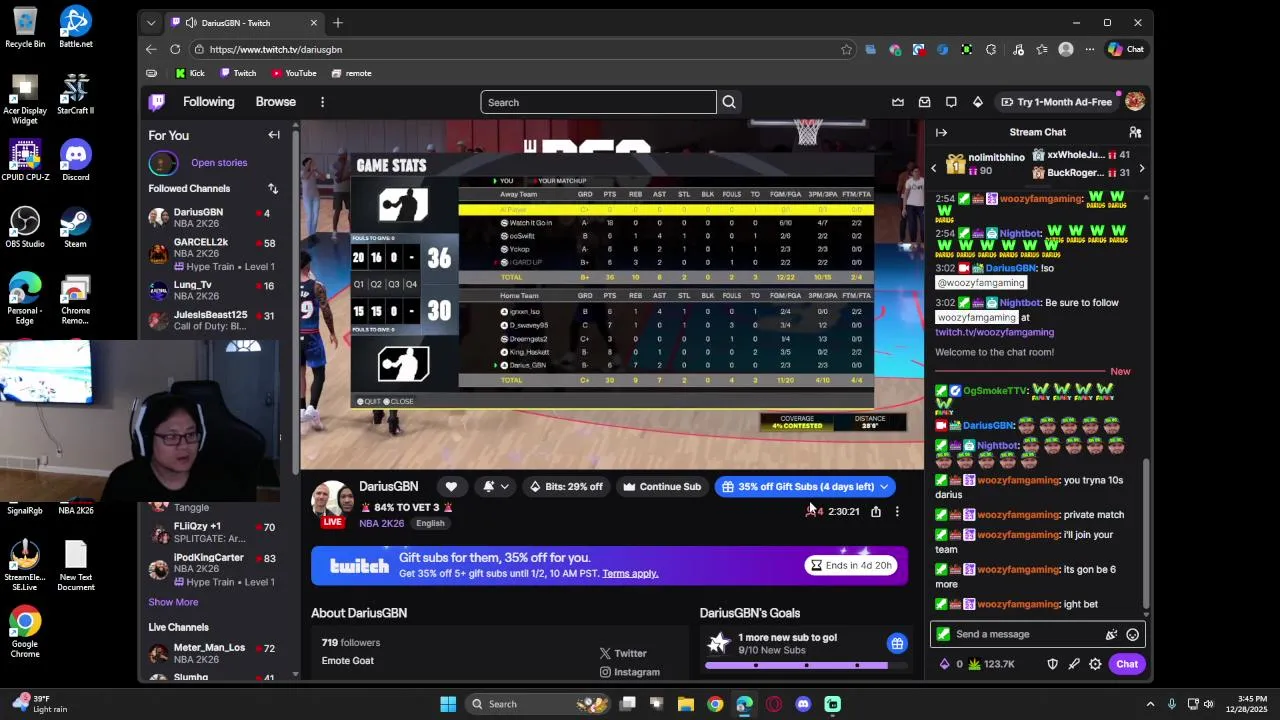The width and height of the screenshot is (1280, 720).
Task: Toggle the follow heart for DariusGBN
Action: tap(451, 486)
